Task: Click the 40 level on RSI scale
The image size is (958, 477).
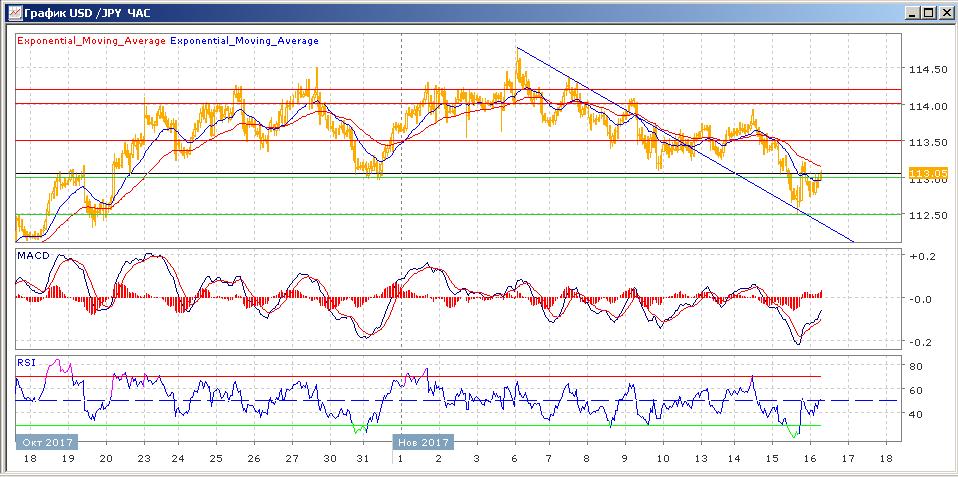Action: pos(914,414)
